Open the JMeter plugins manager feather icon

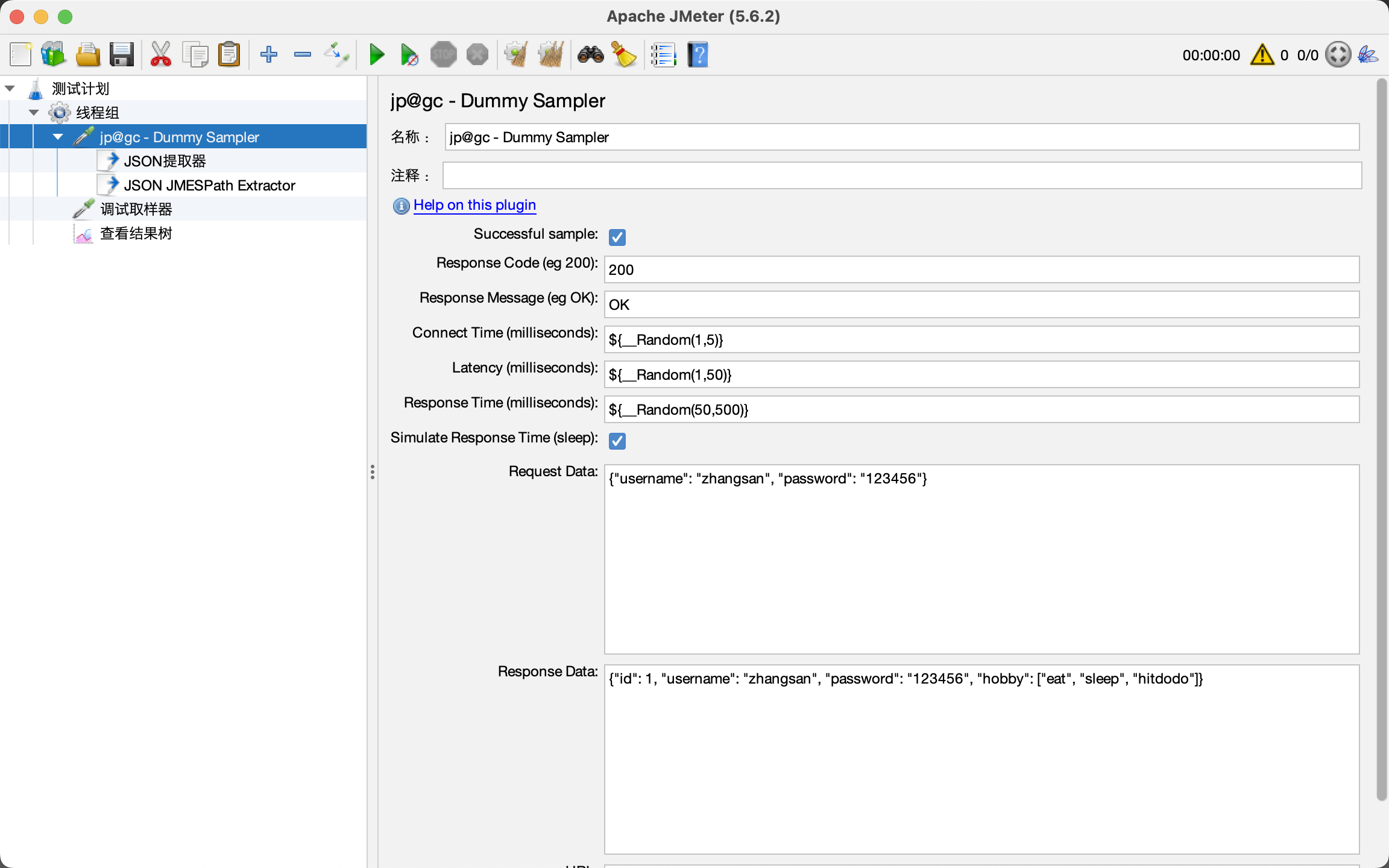tap(1367, 55)
